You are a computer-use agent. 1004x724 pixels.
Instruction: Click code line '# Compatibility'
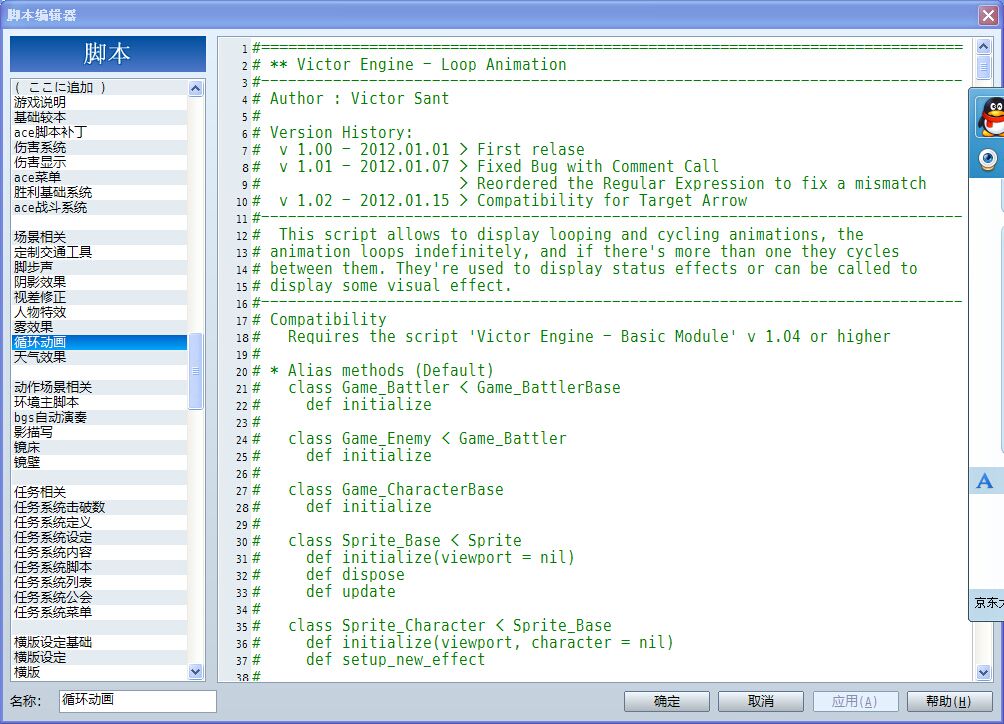320,319
